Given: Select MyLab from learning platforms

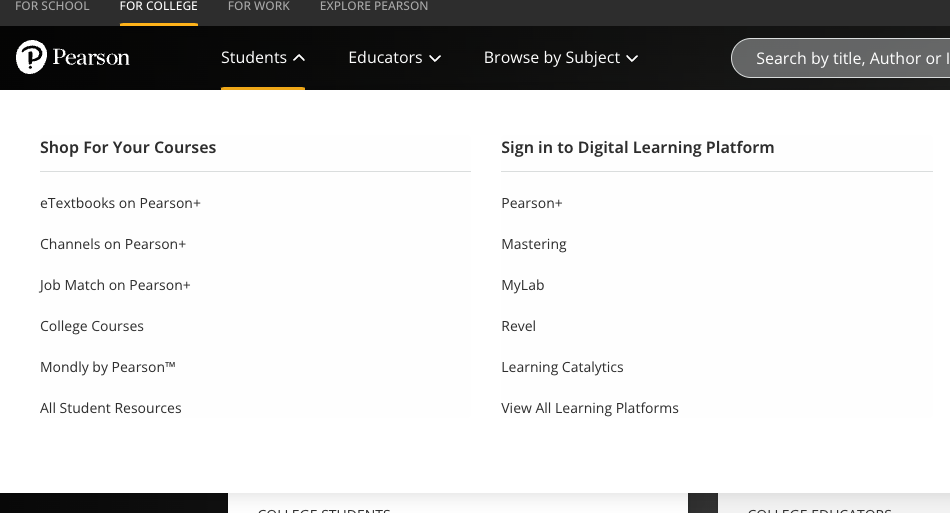Looking at the screenshot, I should (523, 285).
